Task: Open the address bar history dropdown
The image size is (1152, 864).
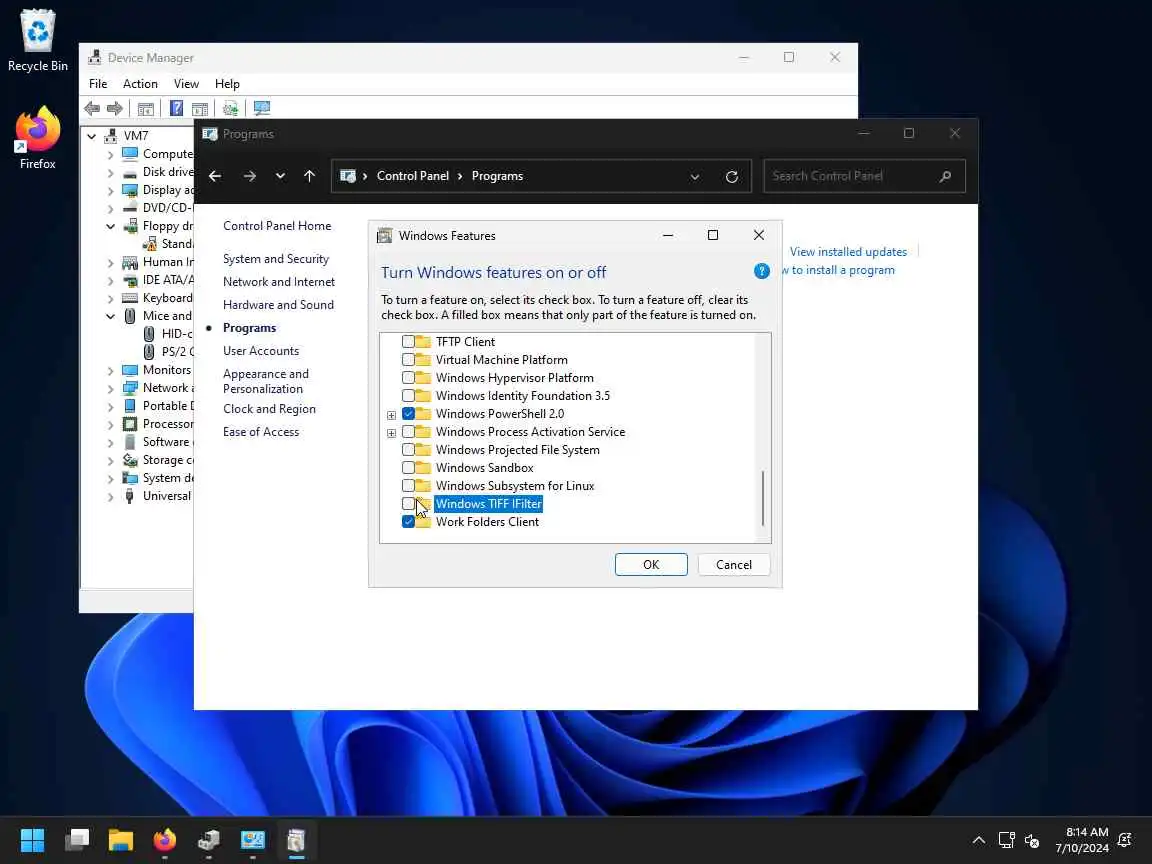Action: (x=694, y=176)
